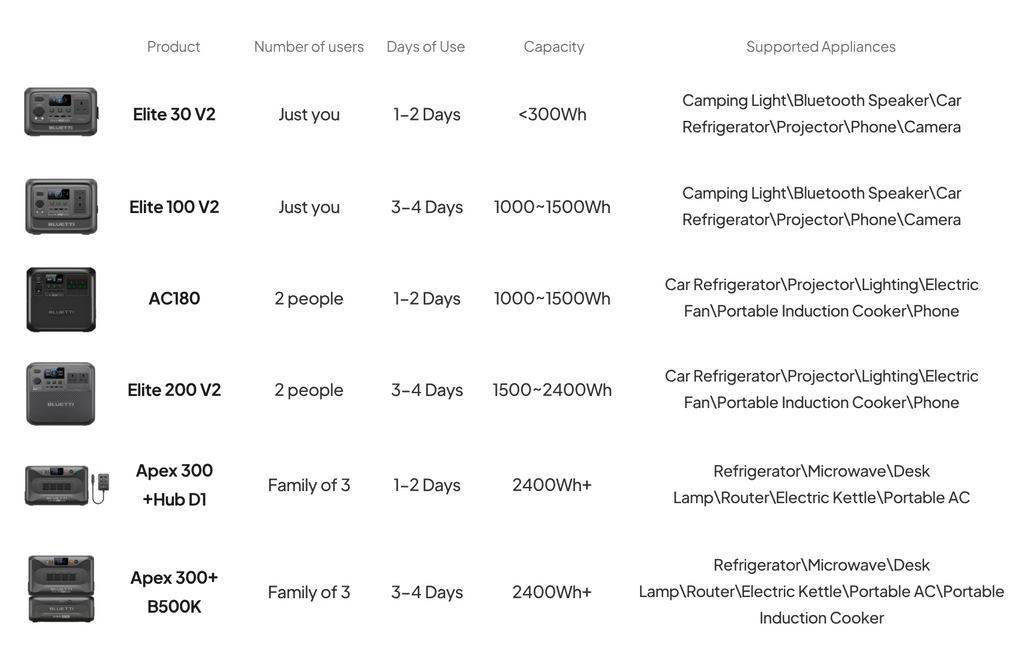Click the Apex 300 +Hub D1 name

click(x=174, y=484)
